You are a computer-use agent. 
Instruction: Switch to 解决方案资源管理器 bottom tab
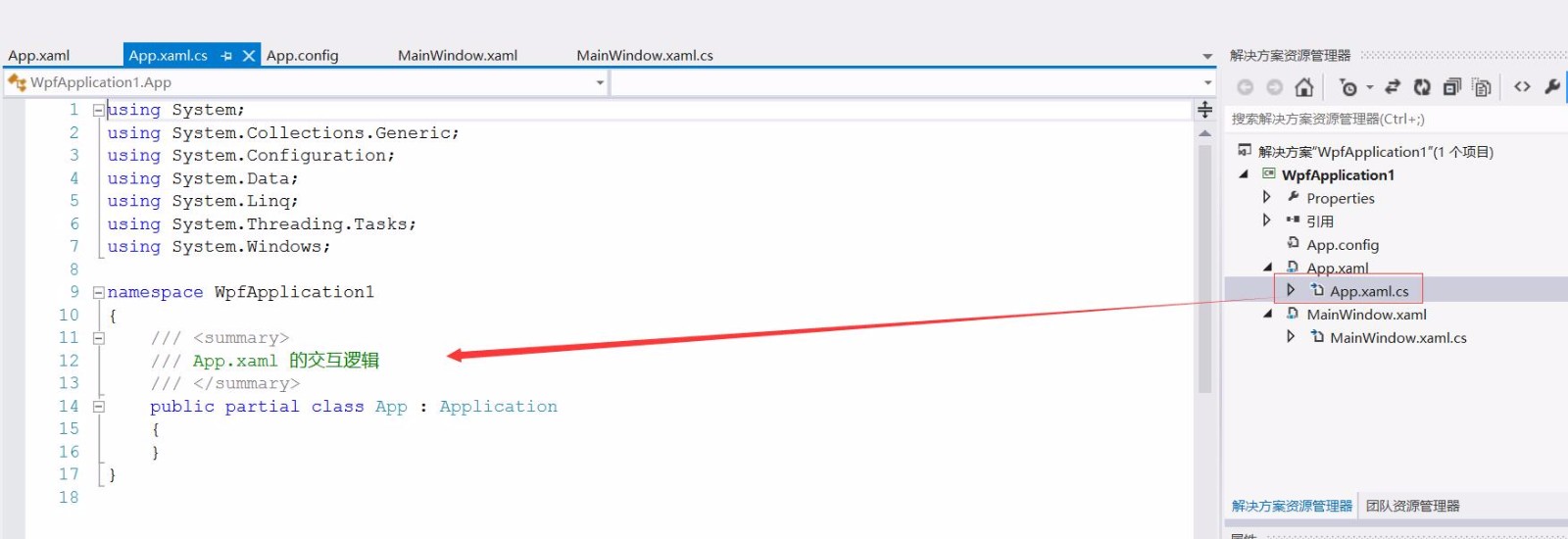tap(1292, 507)
